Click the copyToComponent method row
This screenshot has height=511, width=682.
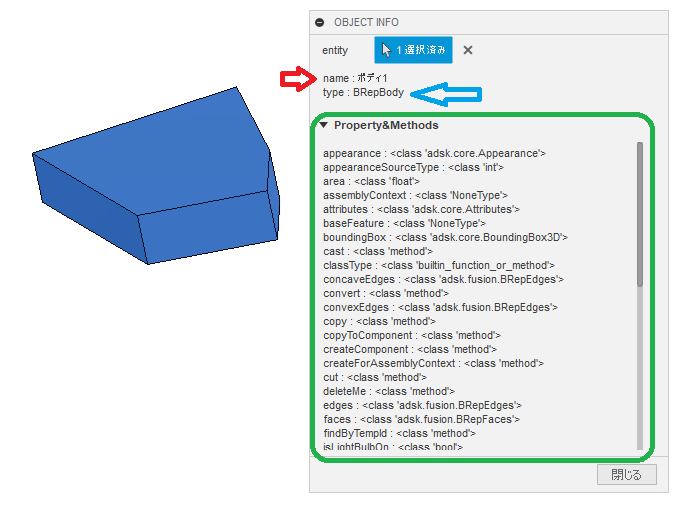(412, 335)
